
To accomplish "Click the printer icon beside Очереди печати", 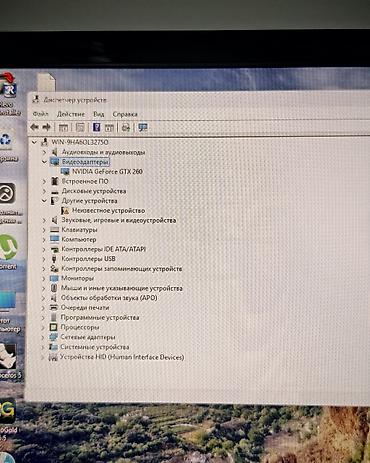I will point(54,307).
